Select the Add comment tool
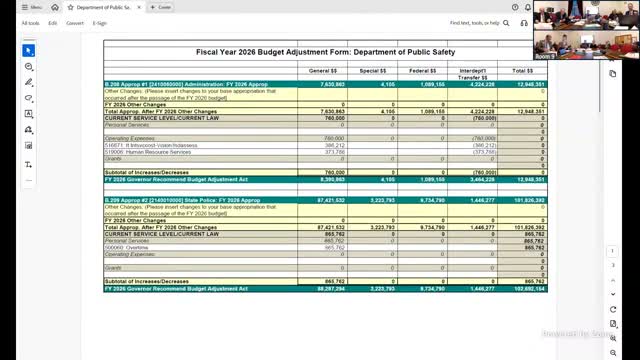The width and height of the screenshot is (640, 360). (x=29, y=67)
